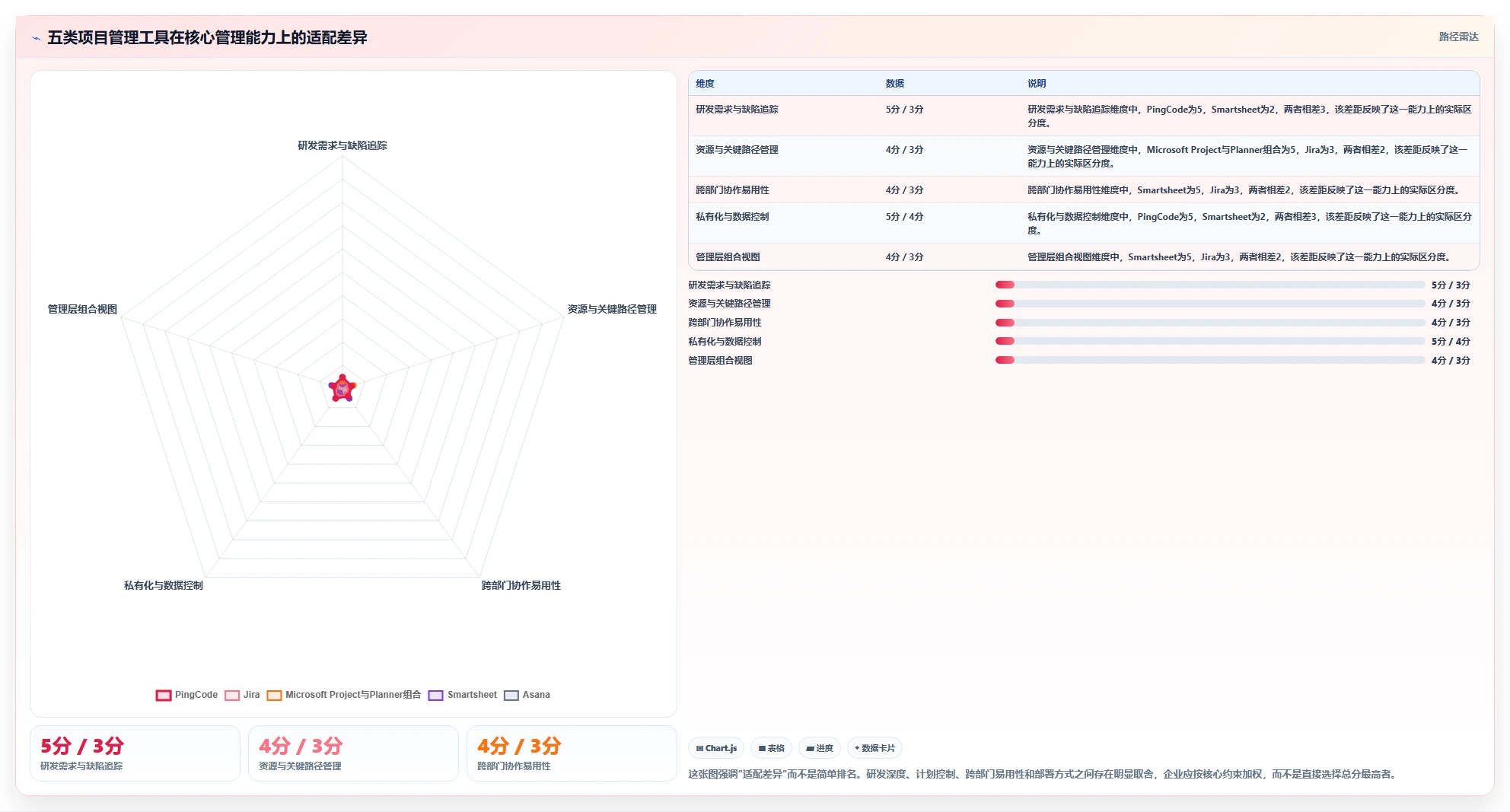Image resolution: width=1510 pixels, height=812 pixels.
Task: Click the radar data cluster at chart center
Action: (342, 388)
